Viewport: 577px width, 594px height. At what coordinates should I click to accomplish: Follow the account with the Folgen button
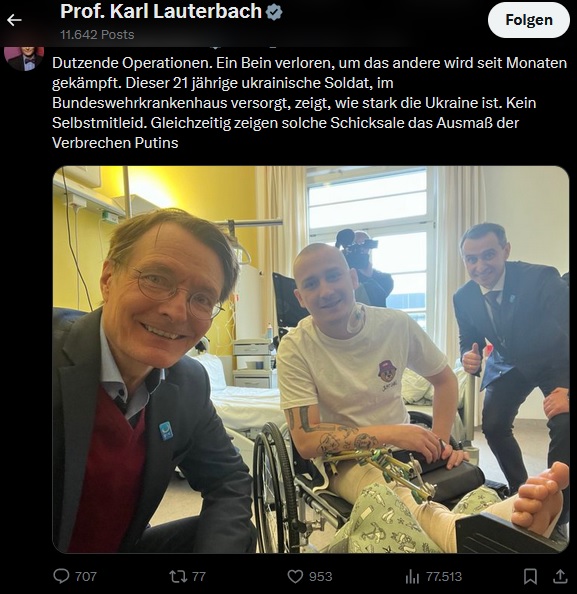529,20
